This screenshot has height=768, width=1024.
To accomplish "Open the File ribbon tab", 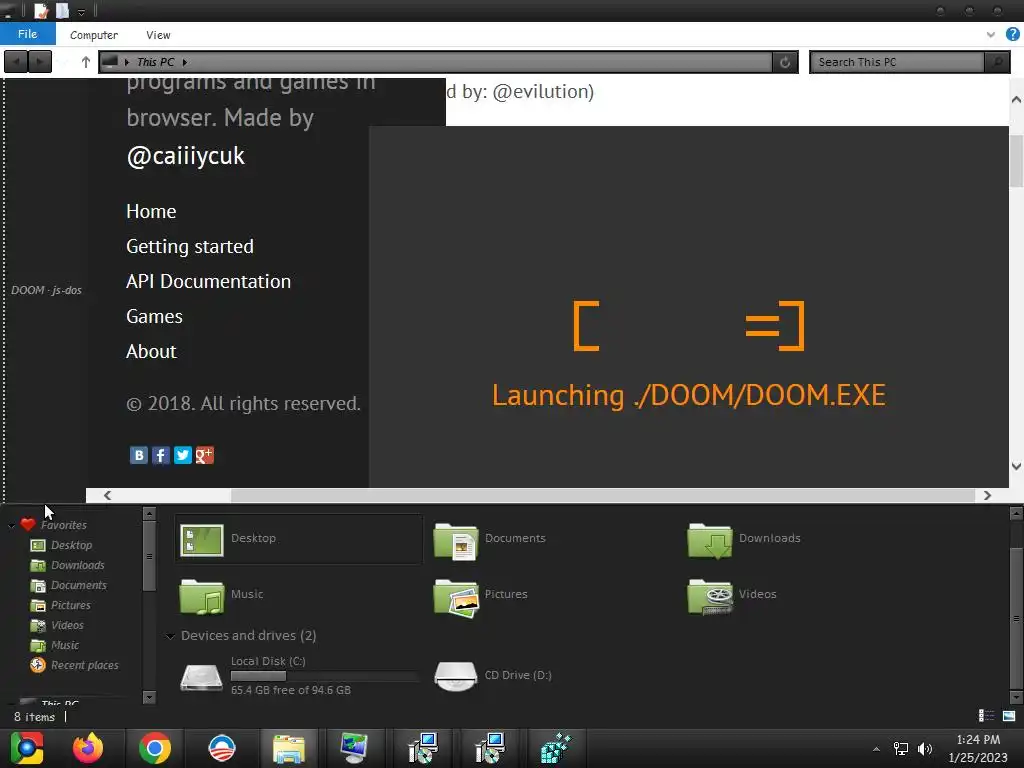I will [x=27, y=34].
